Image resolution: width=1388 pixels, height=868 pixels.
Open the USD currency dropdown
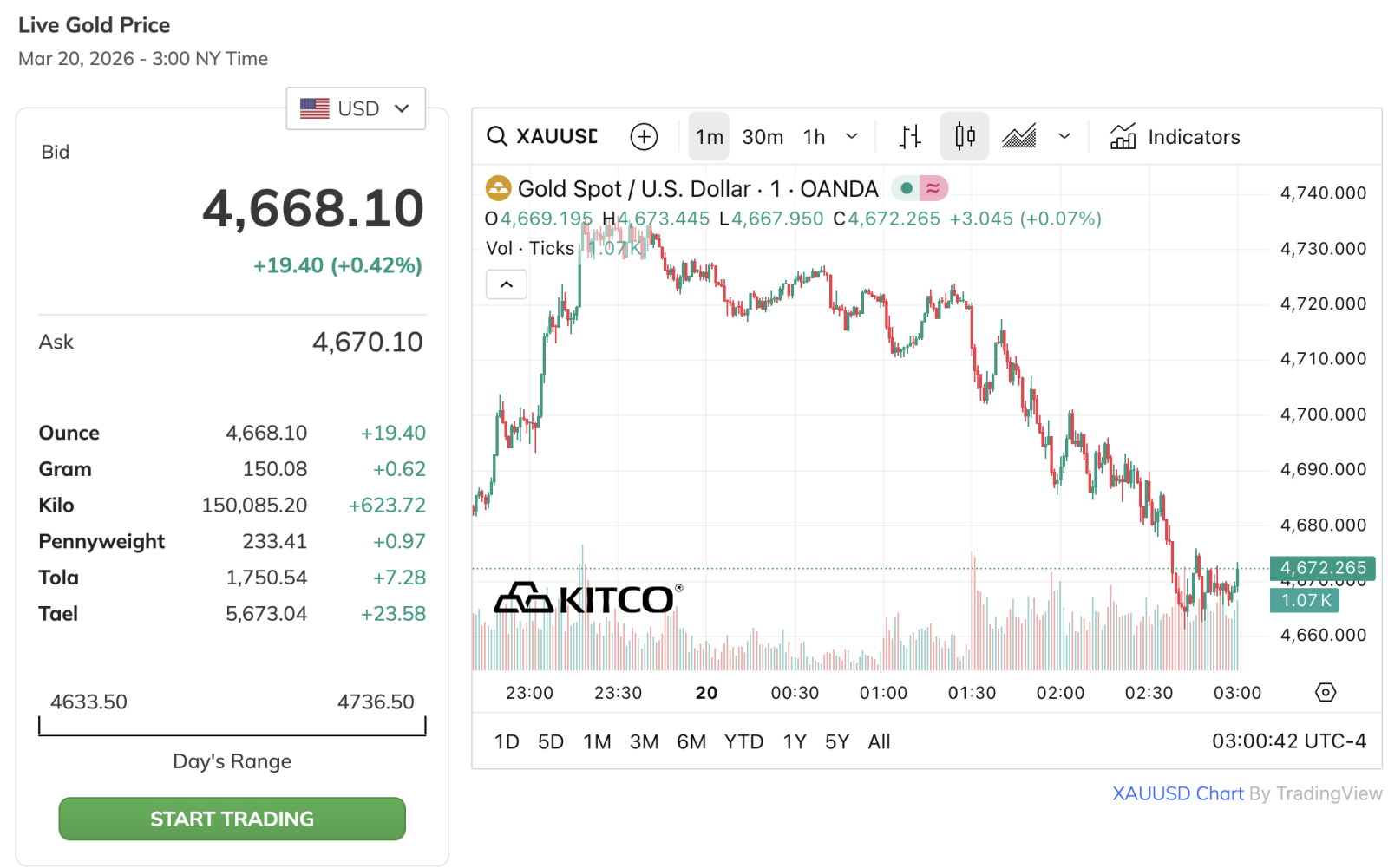click(x=356, y=108)
